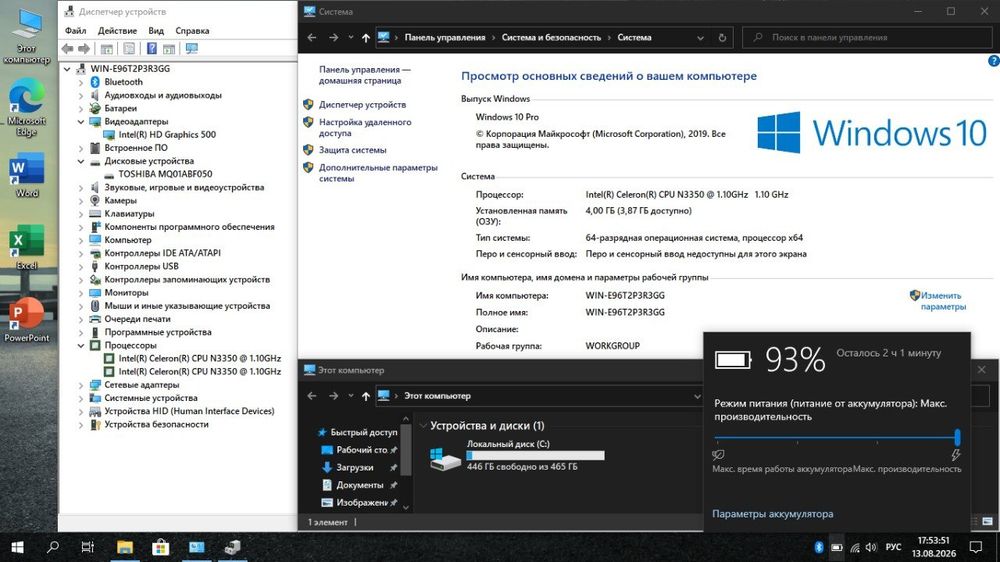Open the Действие menu
The image size is (1000, 562).
pos(117,31)
